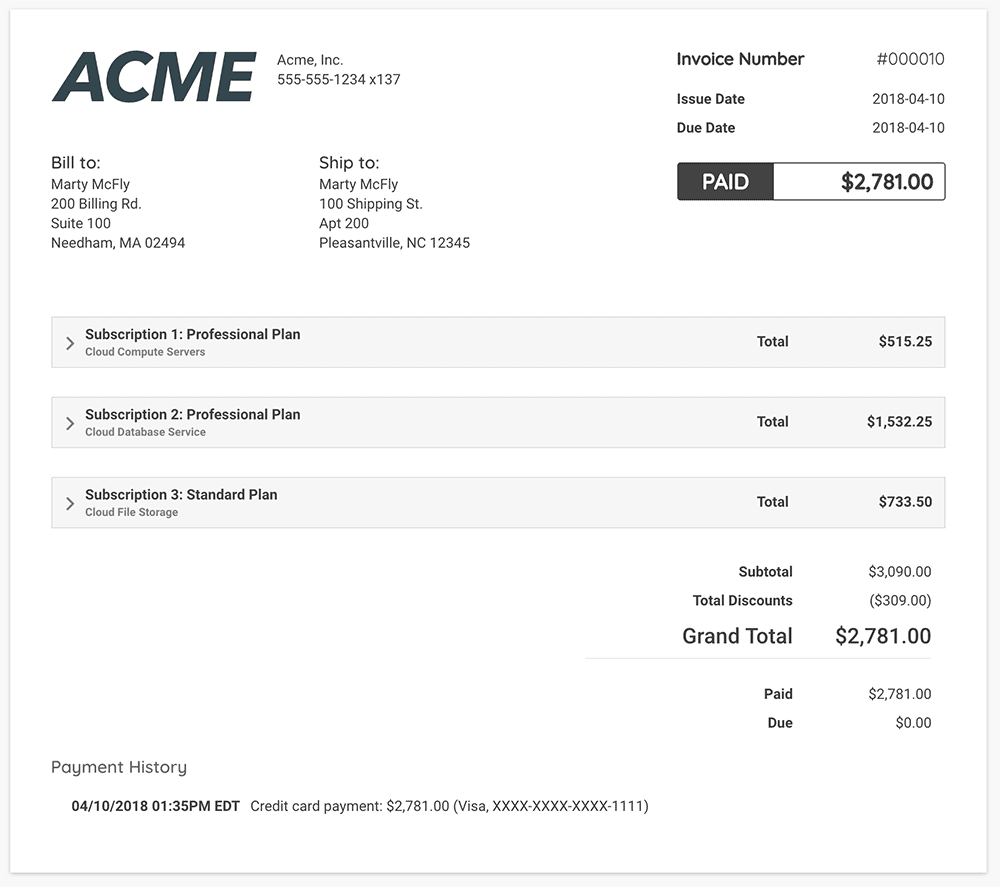The height and width of the screenshot is (887, 1000).
Task: Click the Payment History heading
Action: point(119,767)
